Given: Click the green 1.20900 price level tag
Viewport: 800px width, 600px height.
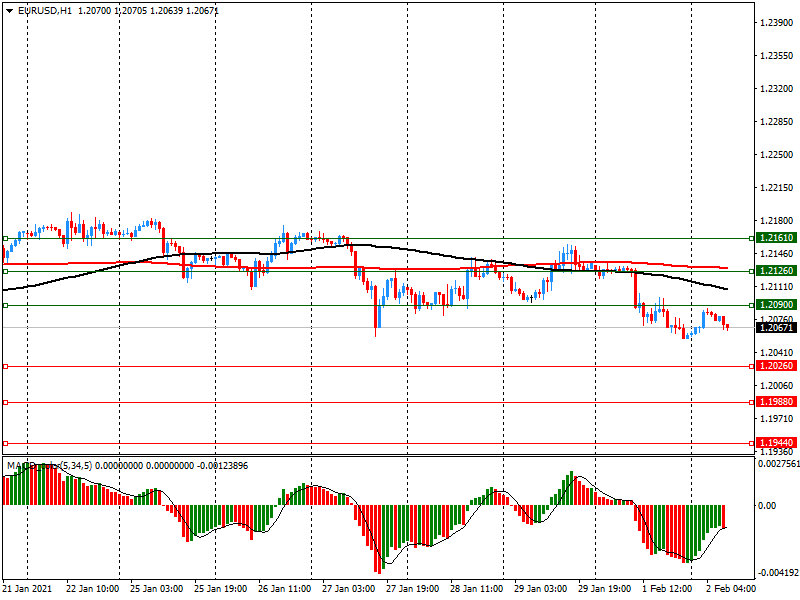Looking at the screenshot, I should (776, 305).
